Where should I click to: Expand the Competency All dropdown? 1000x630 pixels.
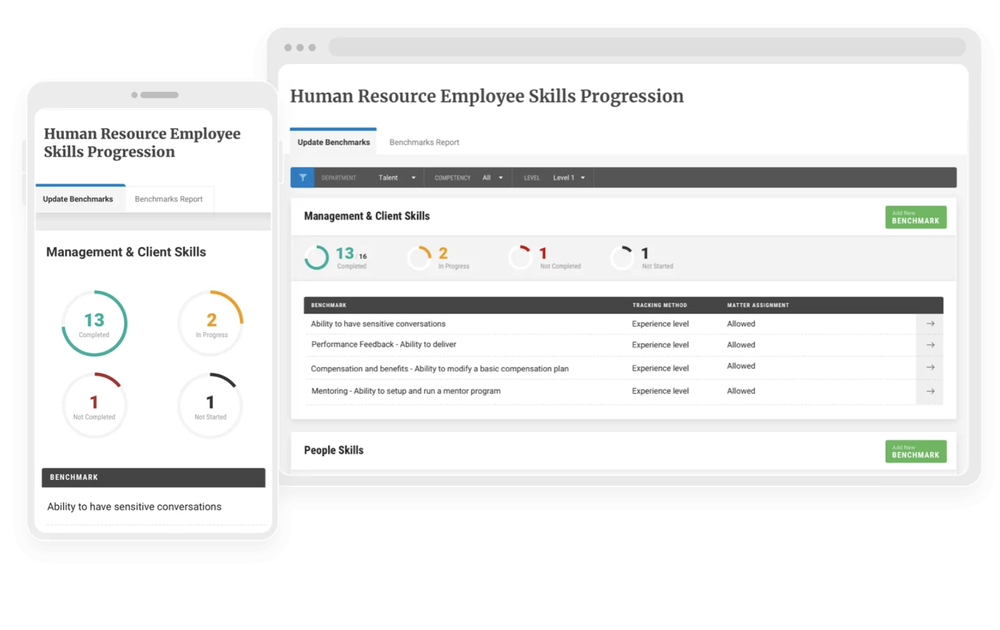[x=492, y=178]
